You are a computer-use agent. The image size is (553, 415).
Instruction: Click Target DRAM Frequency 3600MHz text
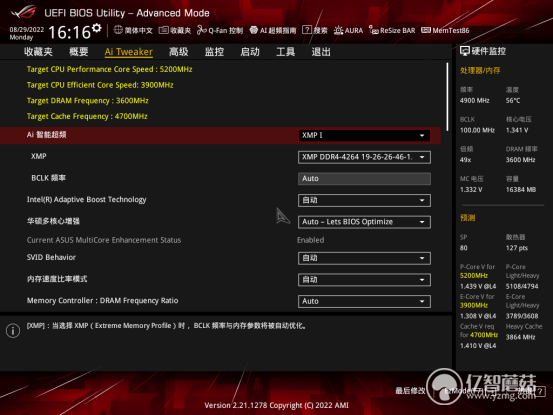(x=87, y=100)
